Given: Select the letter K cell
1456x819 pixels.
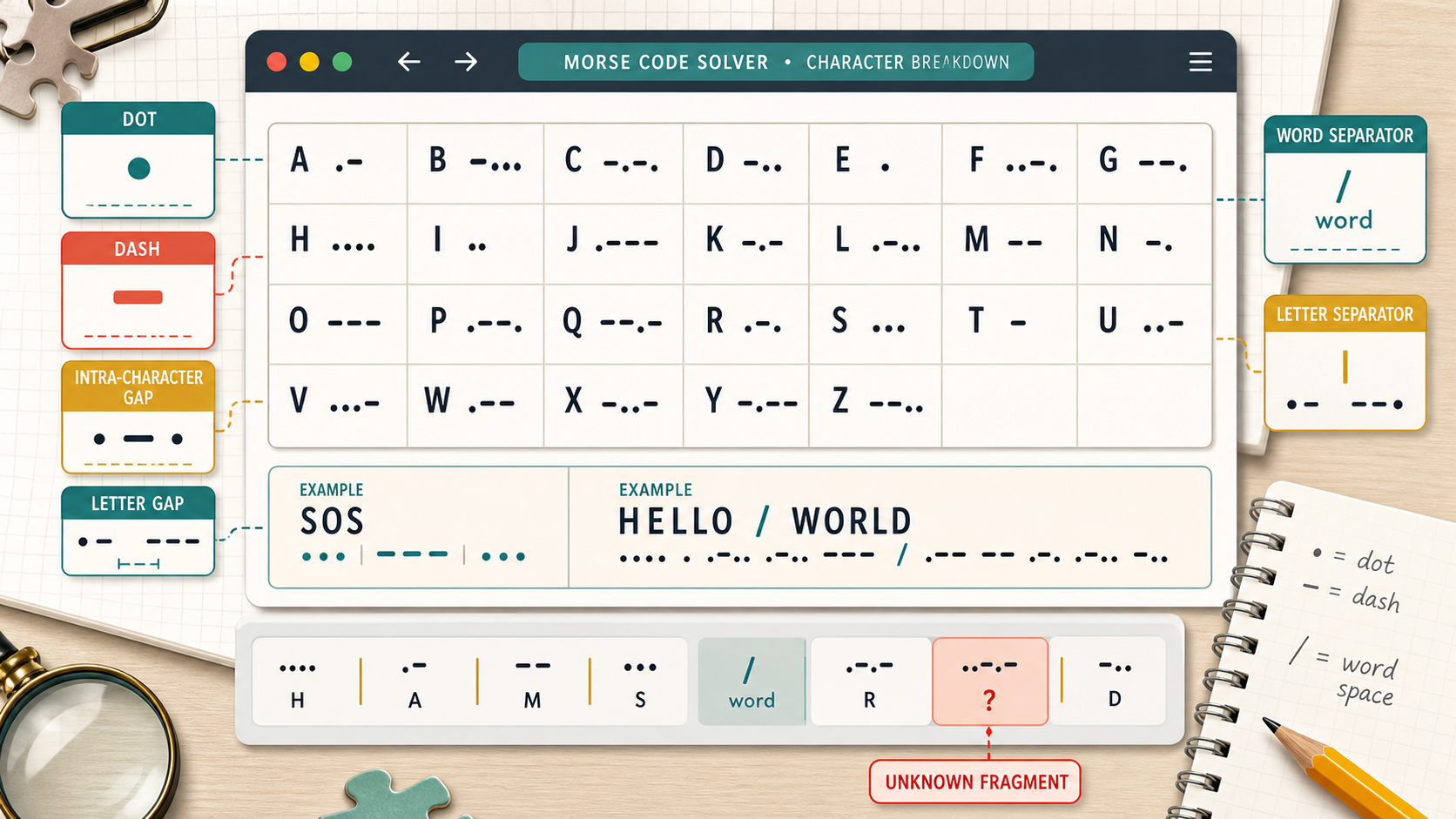Looking at the screenshot, I should point(746,244).
